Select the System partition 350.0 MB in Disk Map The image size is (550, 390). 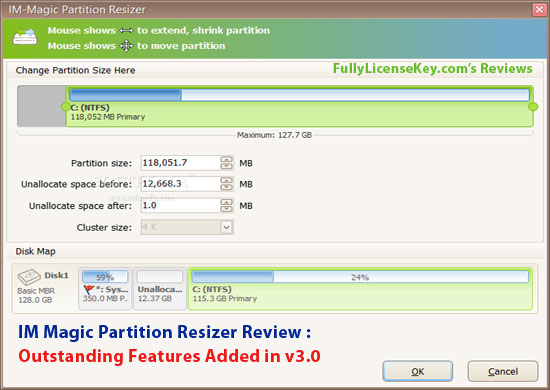point(105,288)
